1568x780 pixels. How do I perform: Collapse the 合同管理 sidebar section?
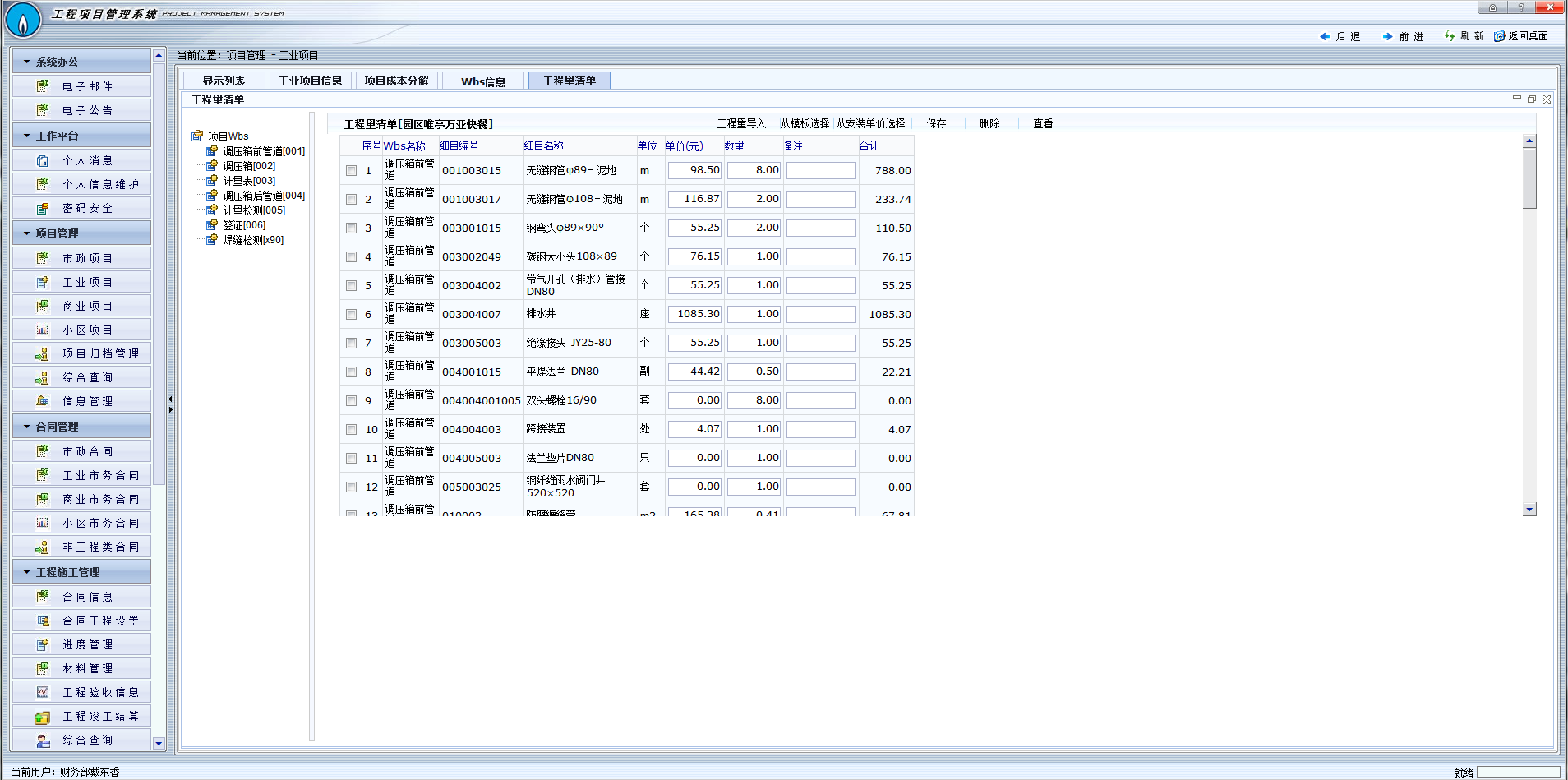[x=27, y=427]
